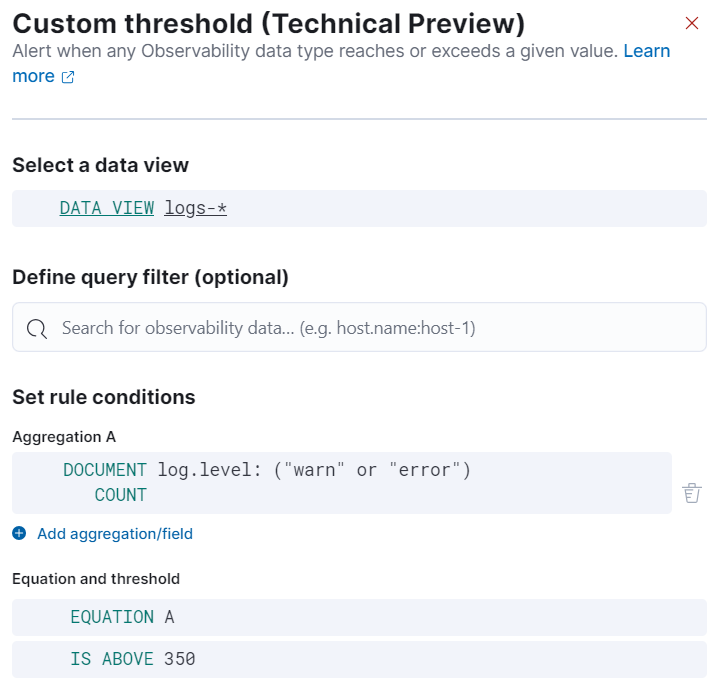Viewport: 723px width, 693px height.
Task: Click the IS ABOVE comparator text
Action: tap(112, 659)
